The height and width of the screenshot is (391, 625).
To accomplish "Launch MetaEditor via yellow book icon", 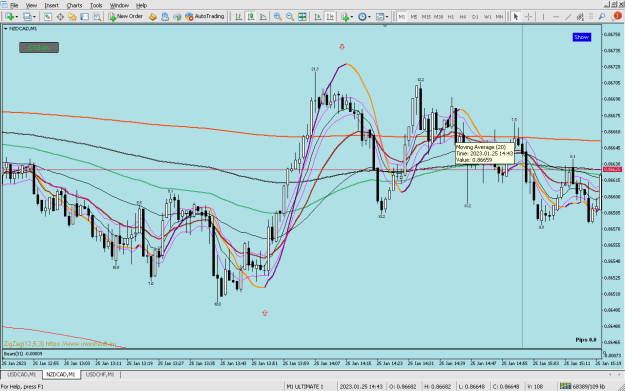I will [x=153, y=17].
